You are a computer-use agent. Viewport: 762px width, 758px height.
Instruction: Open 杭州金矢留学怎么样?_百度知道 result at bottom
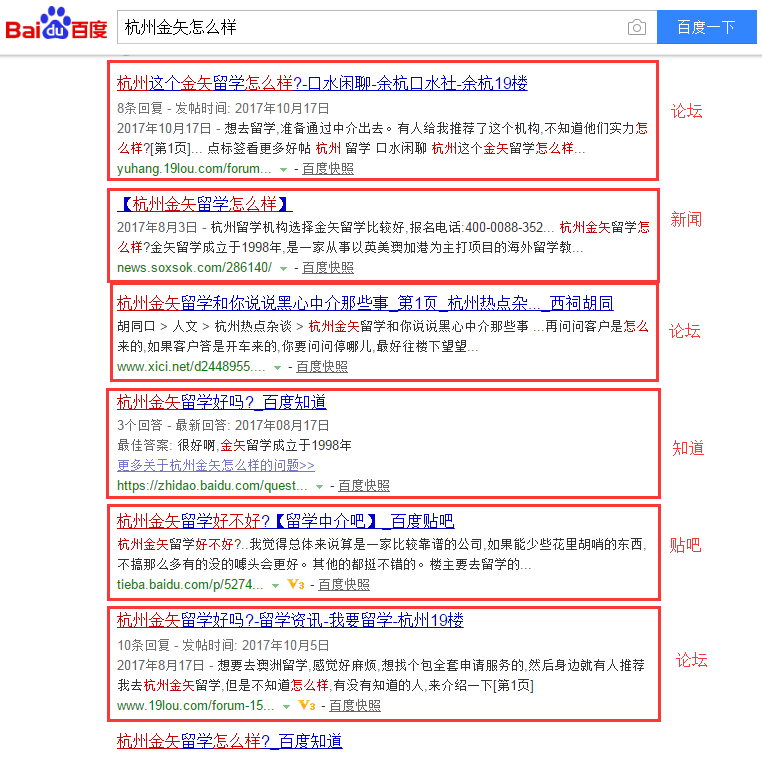[x=229, y=741]
